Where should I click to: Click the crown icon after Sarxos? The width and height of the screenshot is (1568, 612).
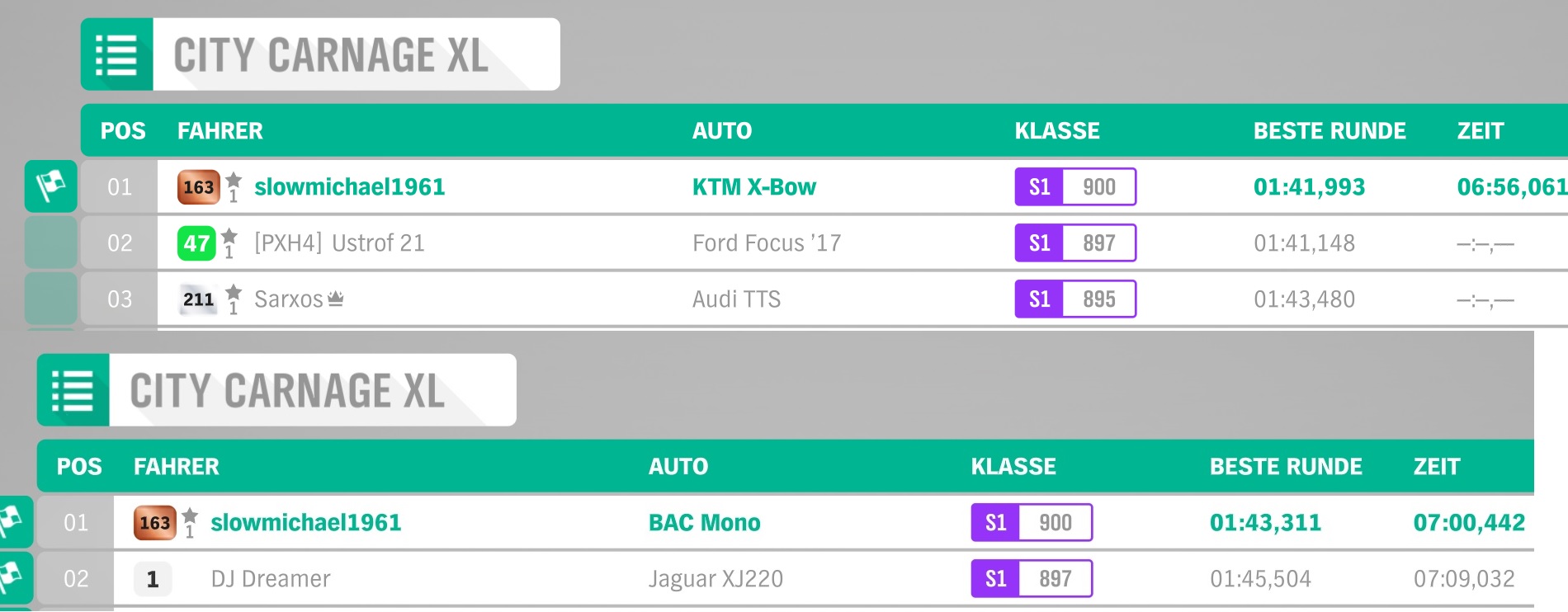(335, 299)
